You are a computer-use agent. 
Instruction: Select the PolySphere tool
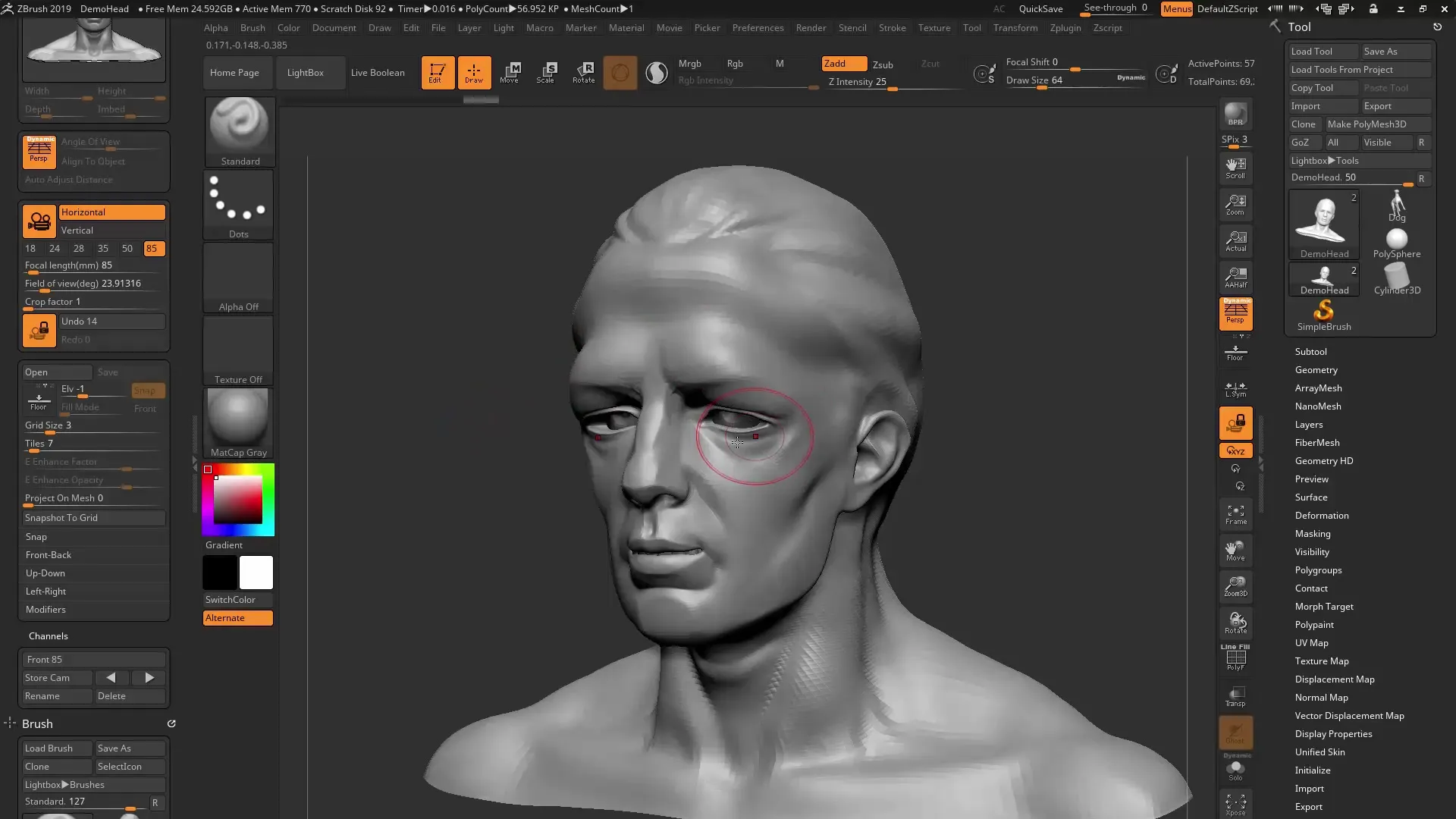(1396, 243)
